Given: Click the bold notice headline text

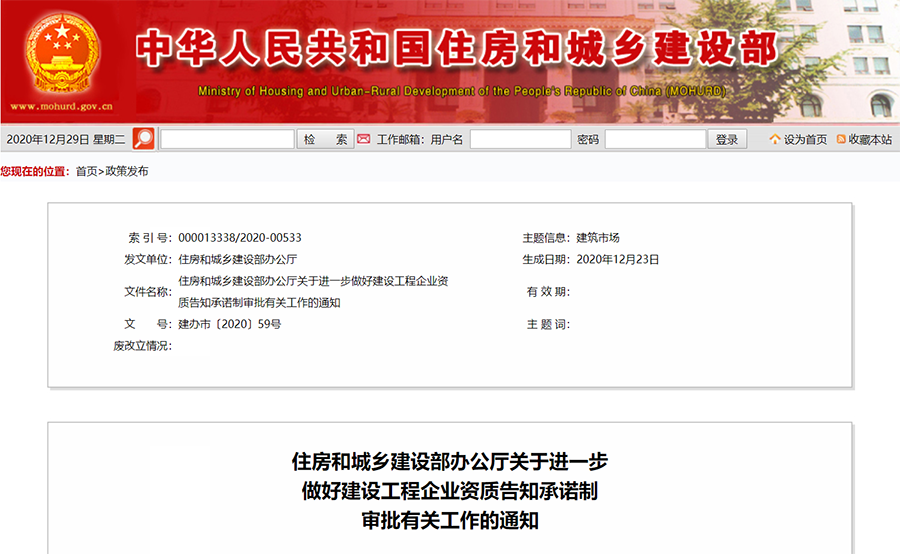Looking at the screenshot, I should click(x=450, y=491).
